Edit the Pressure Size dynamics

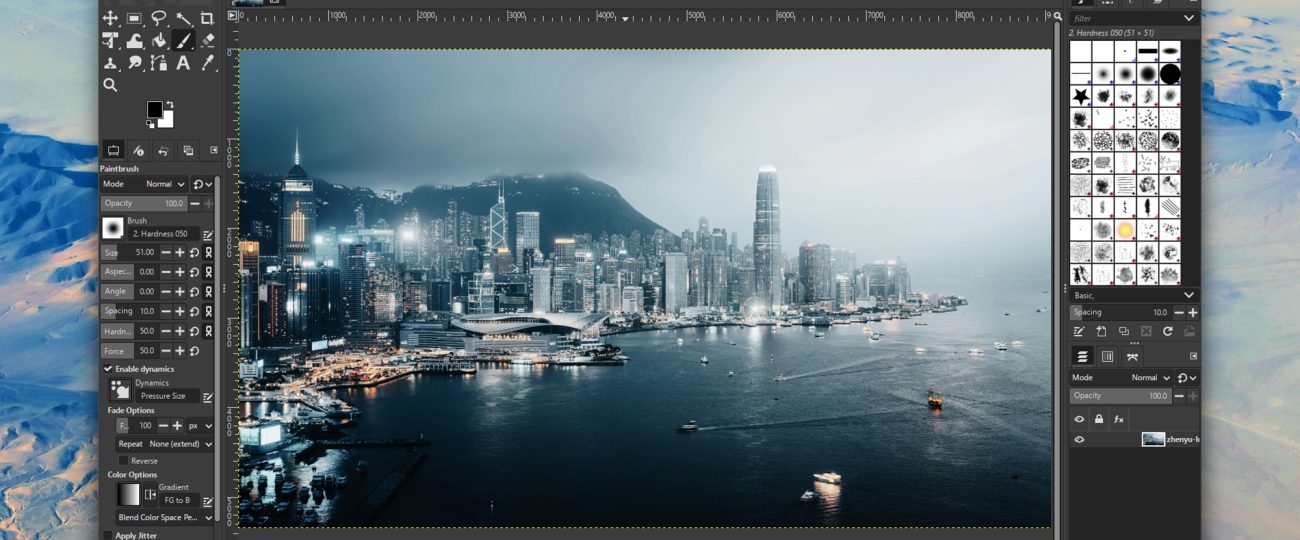[x=208, y=397]
